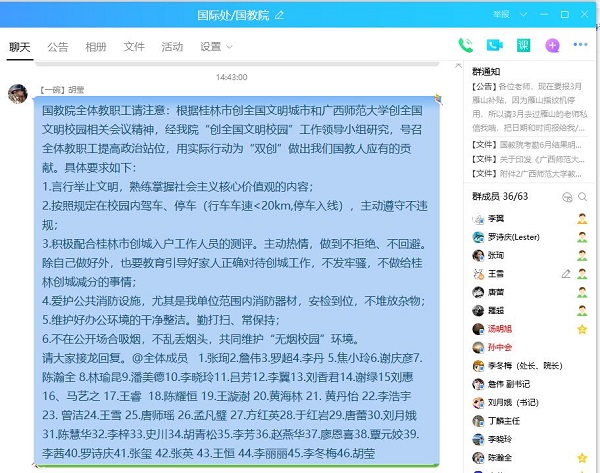Open the three-dot more options menu
The width and height of the screenshot is (600, 473).
[580, 45]
